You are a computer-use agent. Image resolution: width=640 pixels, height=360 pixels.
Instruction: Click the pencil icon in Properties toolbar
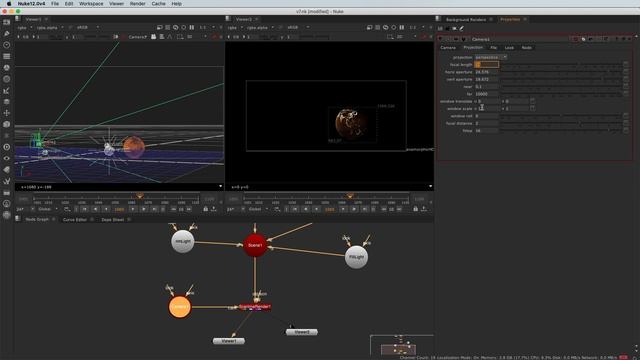coord(462,28)
